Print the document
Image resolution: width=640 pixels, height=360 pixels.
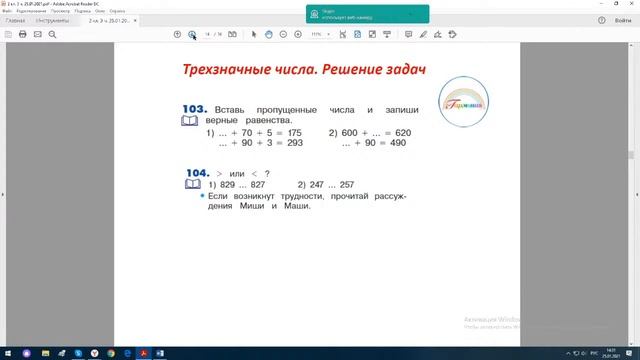(x=22, y=34)
